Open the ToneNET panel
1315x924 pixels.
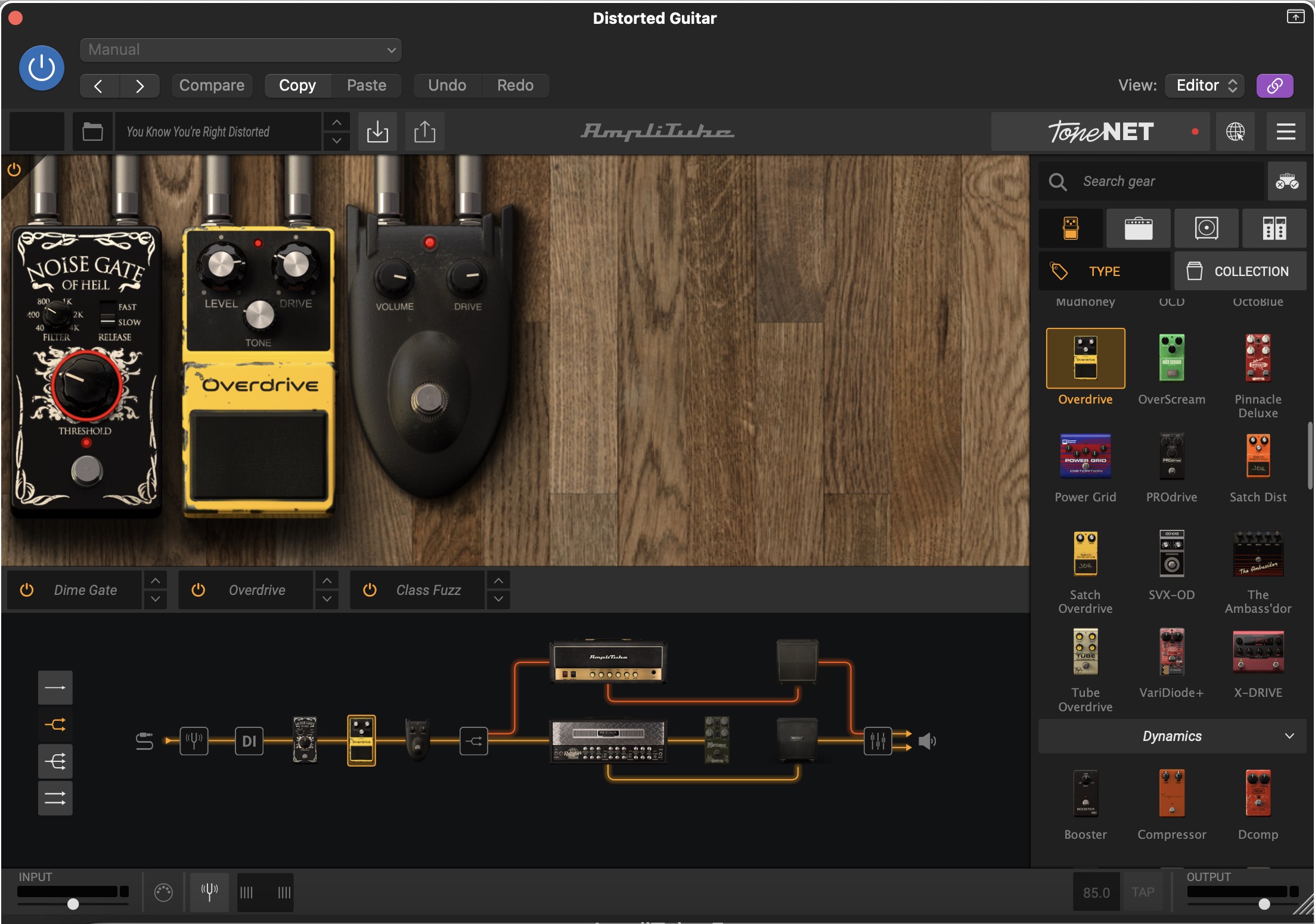(1100, 132)
